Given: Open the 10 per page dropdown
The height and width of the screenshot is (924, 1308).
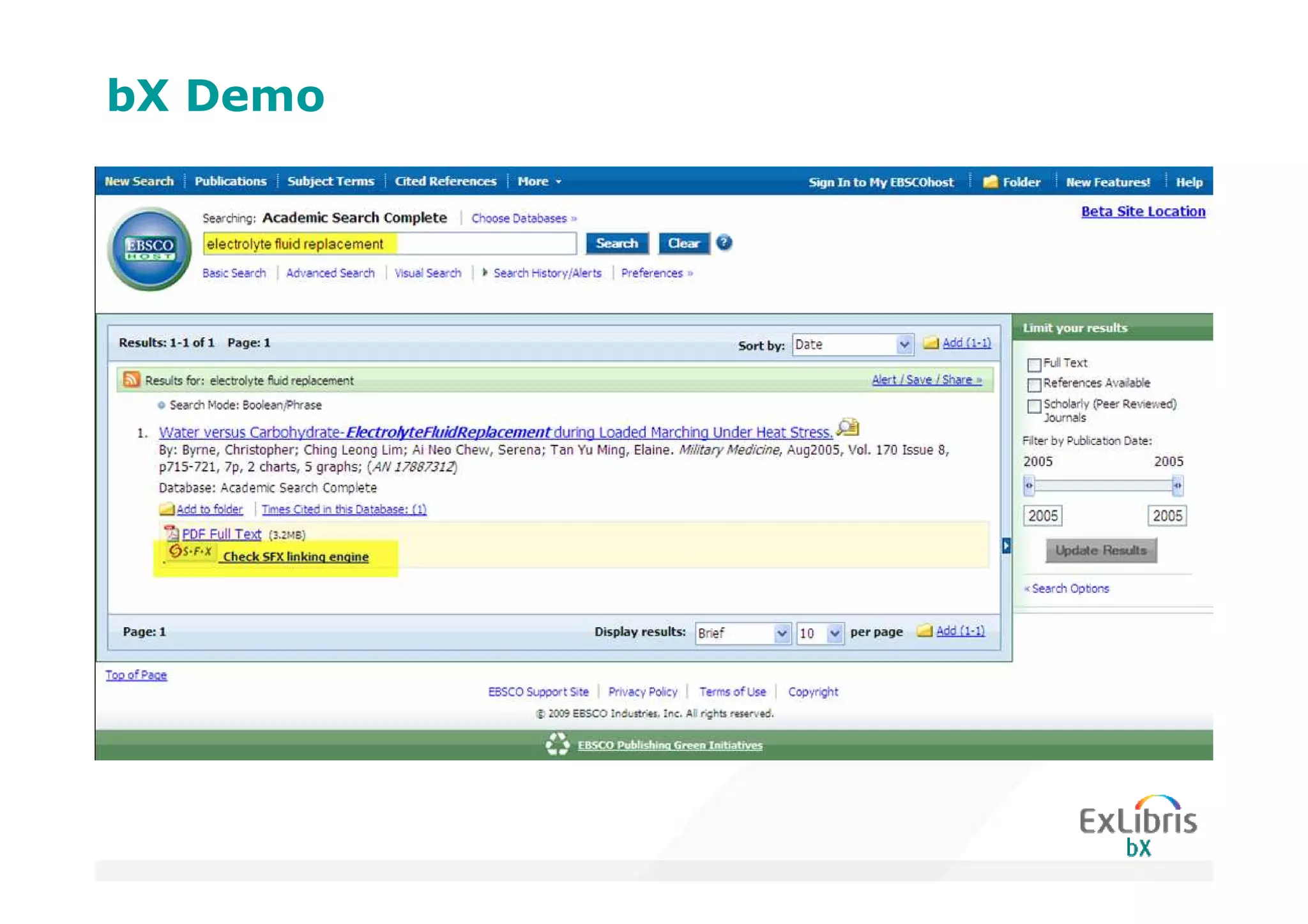Looking at the screenshot, I should pos(820,633).
